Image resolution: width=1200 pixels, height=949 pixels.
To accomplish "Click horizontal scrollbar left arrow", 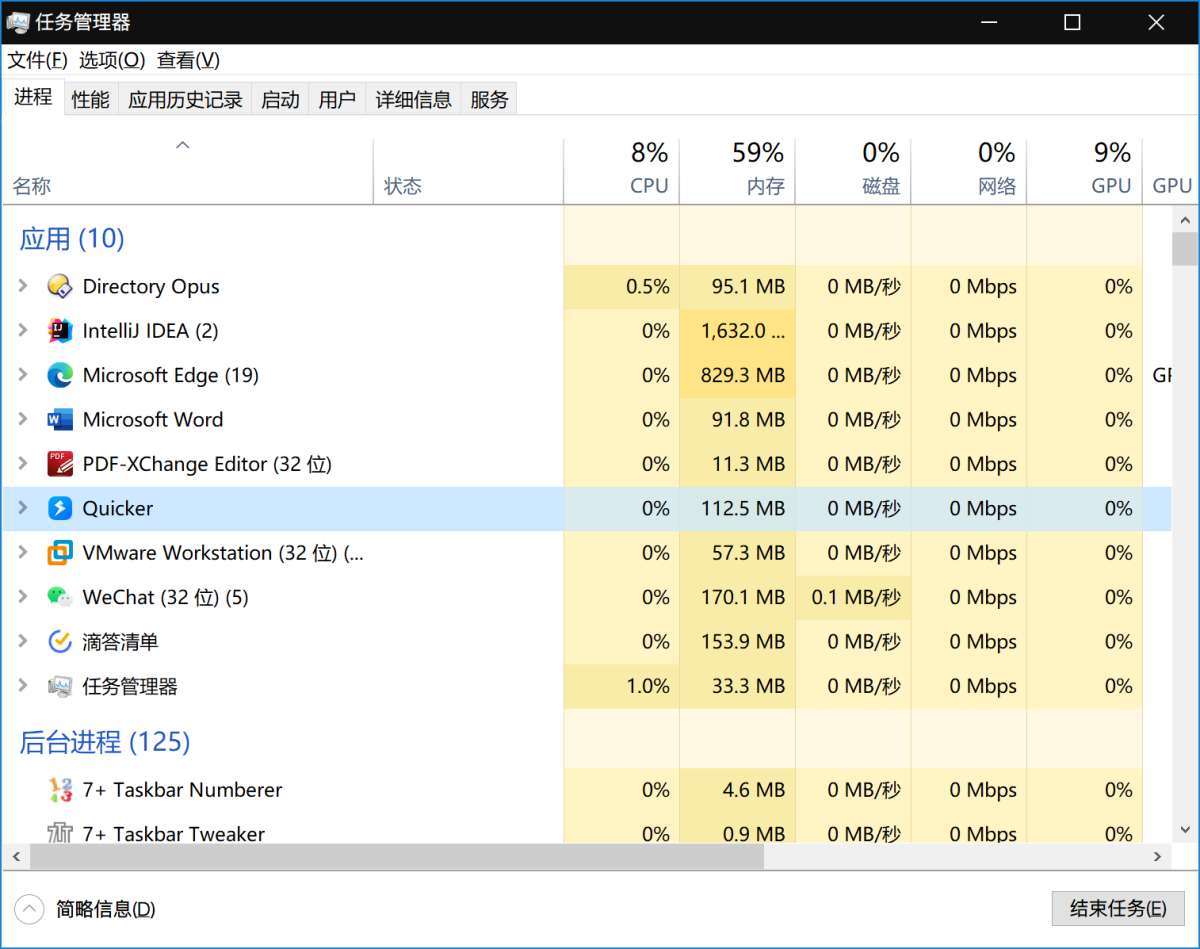I will pyautogui.click(x=15, y=857).
